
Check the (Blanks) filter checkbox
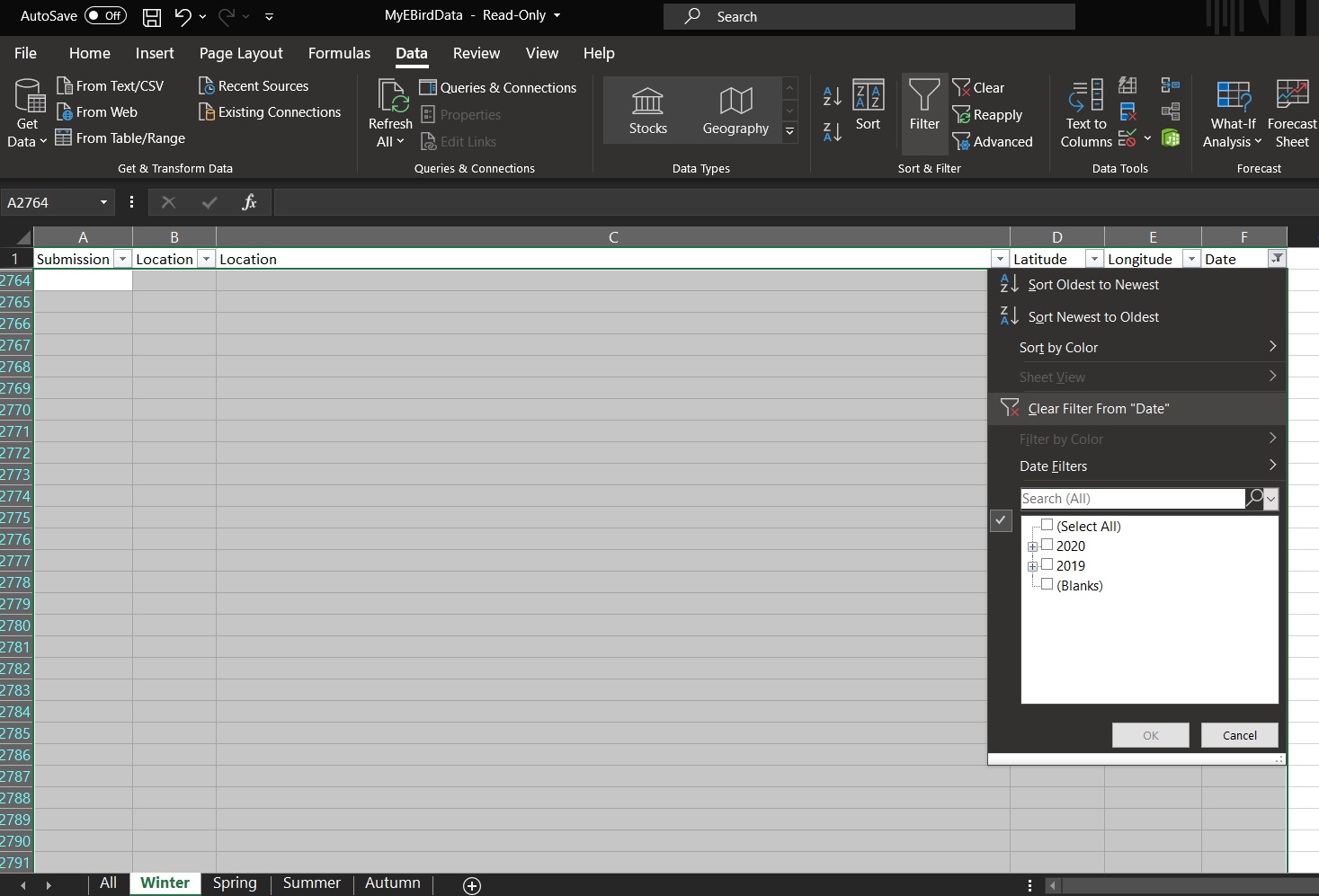(1047, 584)
